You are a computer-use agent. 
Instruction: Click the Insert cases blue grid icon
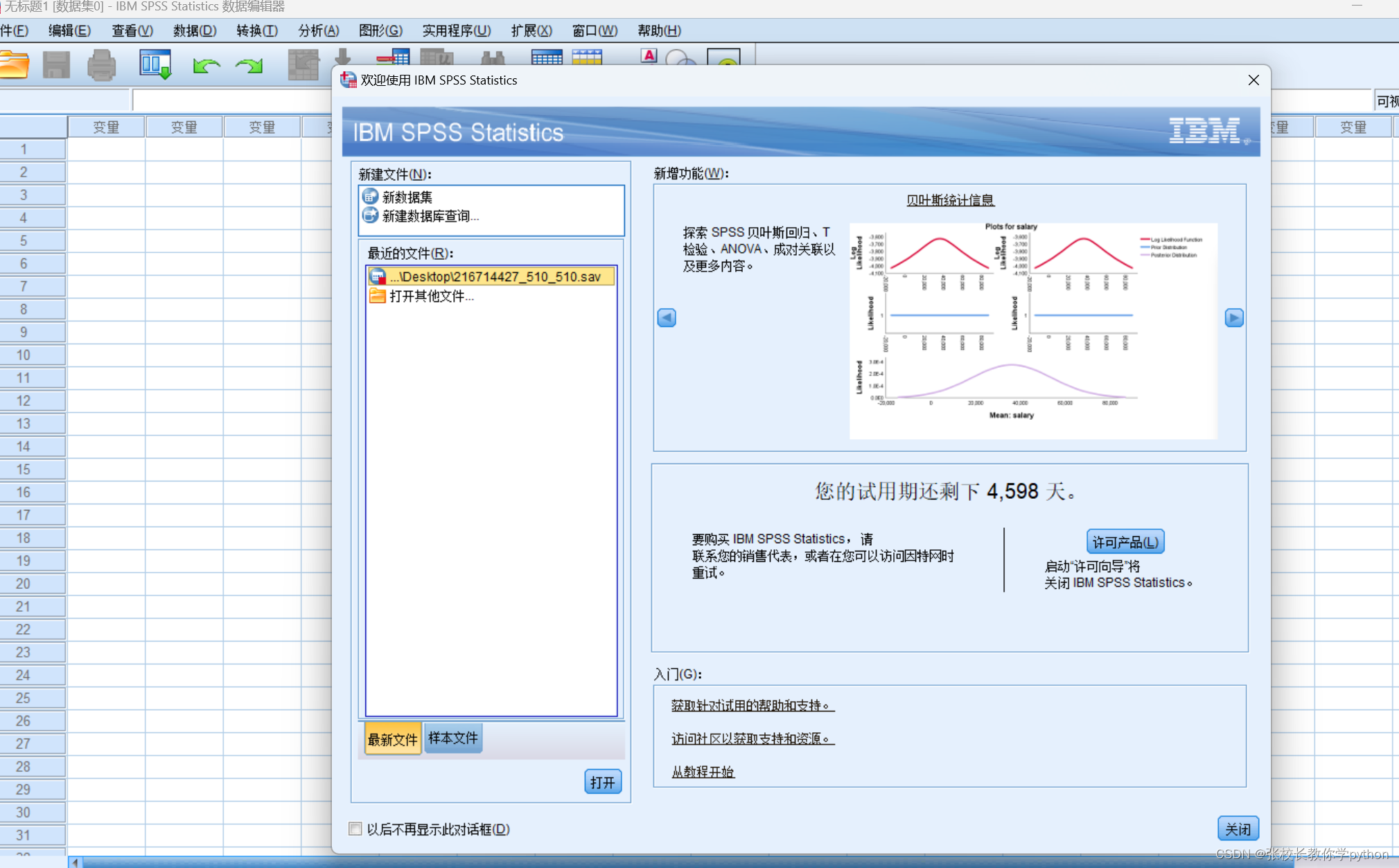(547, 57)
